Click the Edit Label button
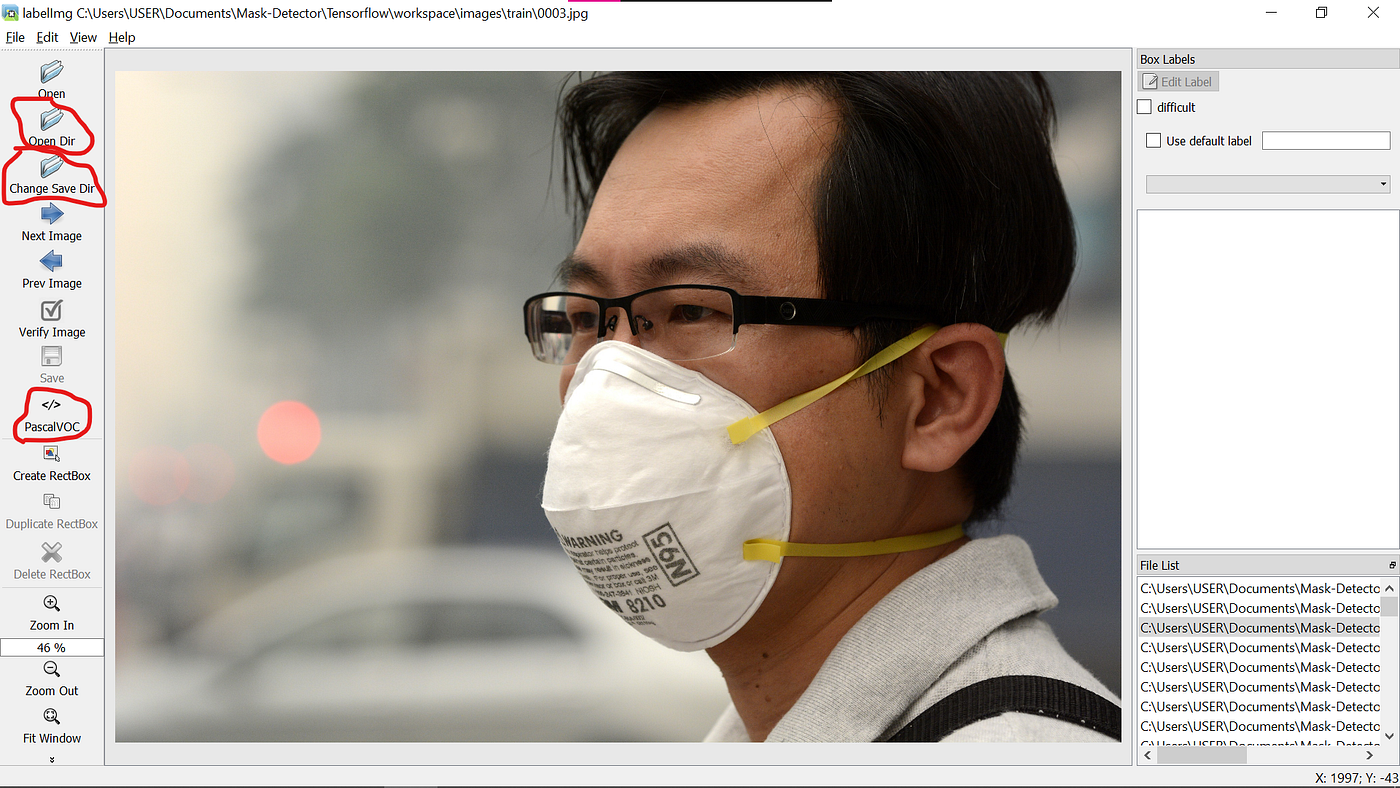This screenshot has width=1400, height=788. coord(1178,81)
